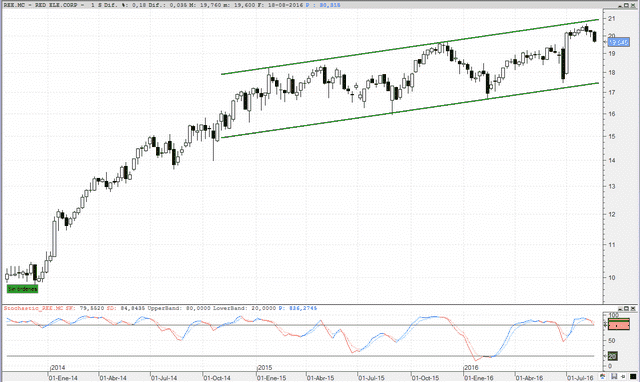This screenshot has width=640, height=382.
Task: Click the small pin icon in the bottom bar
Action: point(623,376)
